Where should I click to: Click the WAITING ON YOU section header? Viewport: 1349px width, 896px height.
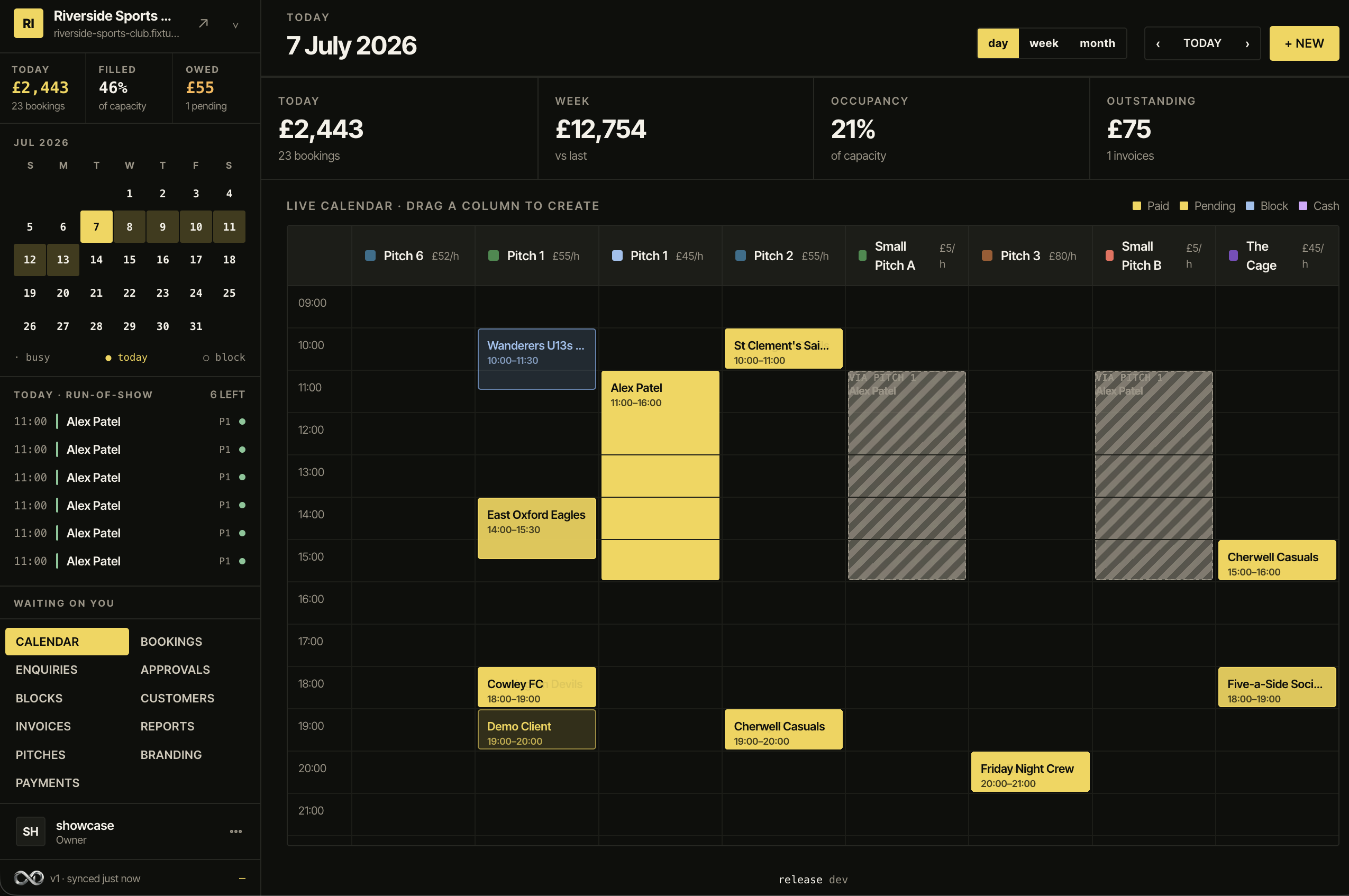[x=64, y=603]
